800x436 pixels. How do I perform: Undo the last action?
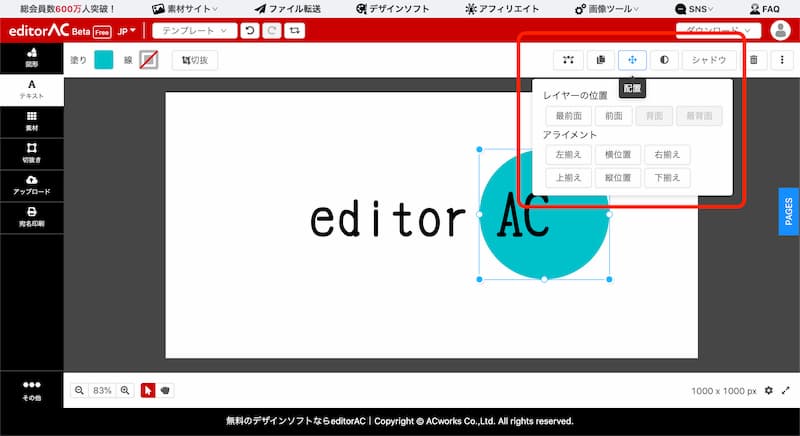pos(250,31)
